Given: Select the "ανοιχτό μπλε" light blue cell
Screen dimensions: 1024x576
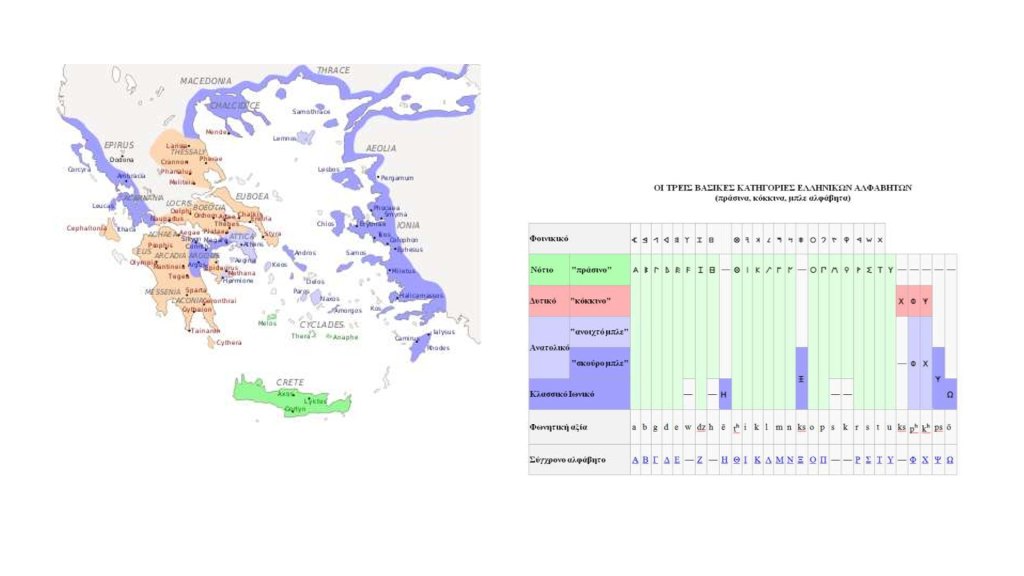Looking at the screenshot, I should tap(599, 332).
